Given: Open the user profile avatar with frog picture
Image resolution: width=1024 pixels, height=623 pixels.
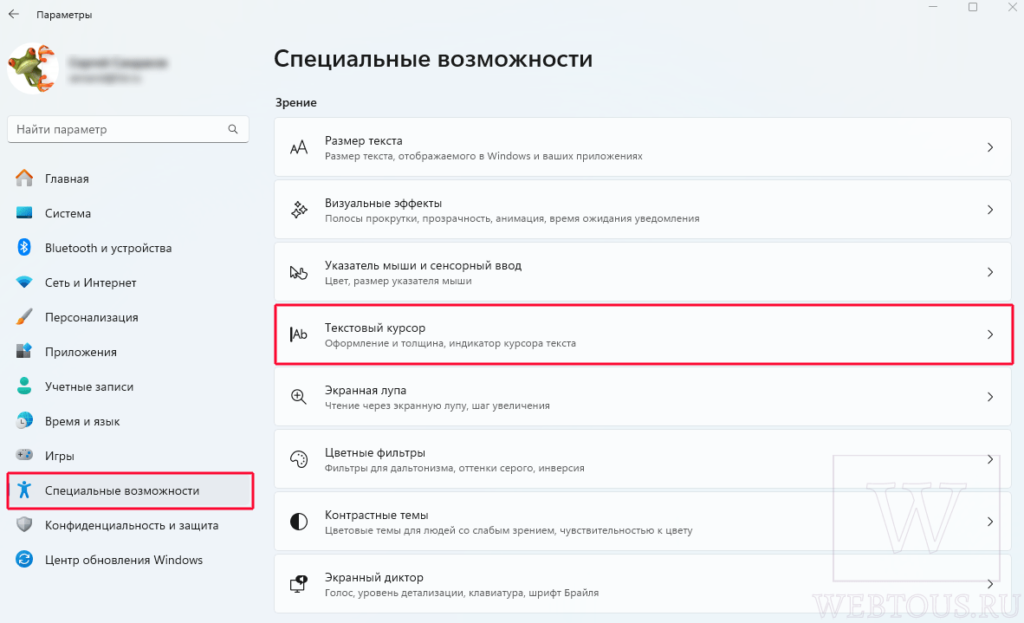Looking at the screenshot, I should coord(33,69).
